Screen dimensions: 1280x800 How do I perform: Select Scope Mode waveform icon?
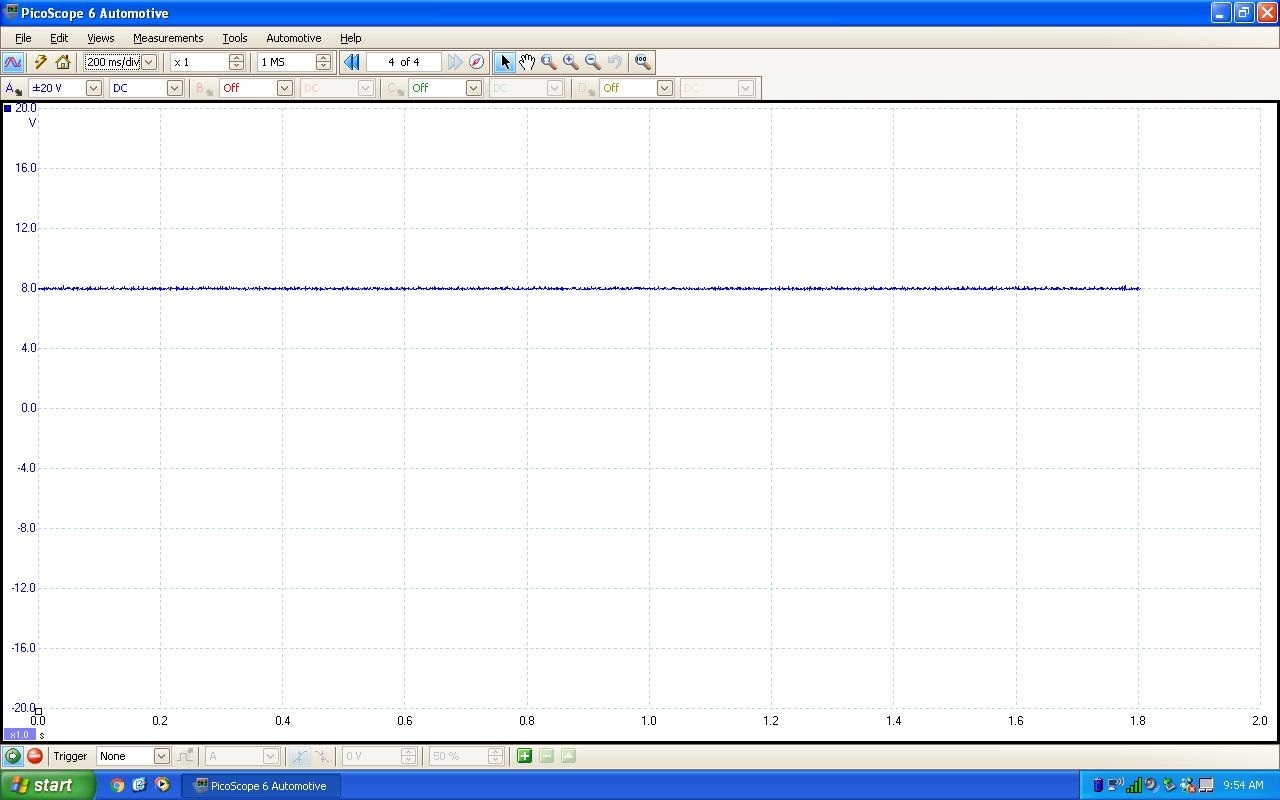[13, 62]
